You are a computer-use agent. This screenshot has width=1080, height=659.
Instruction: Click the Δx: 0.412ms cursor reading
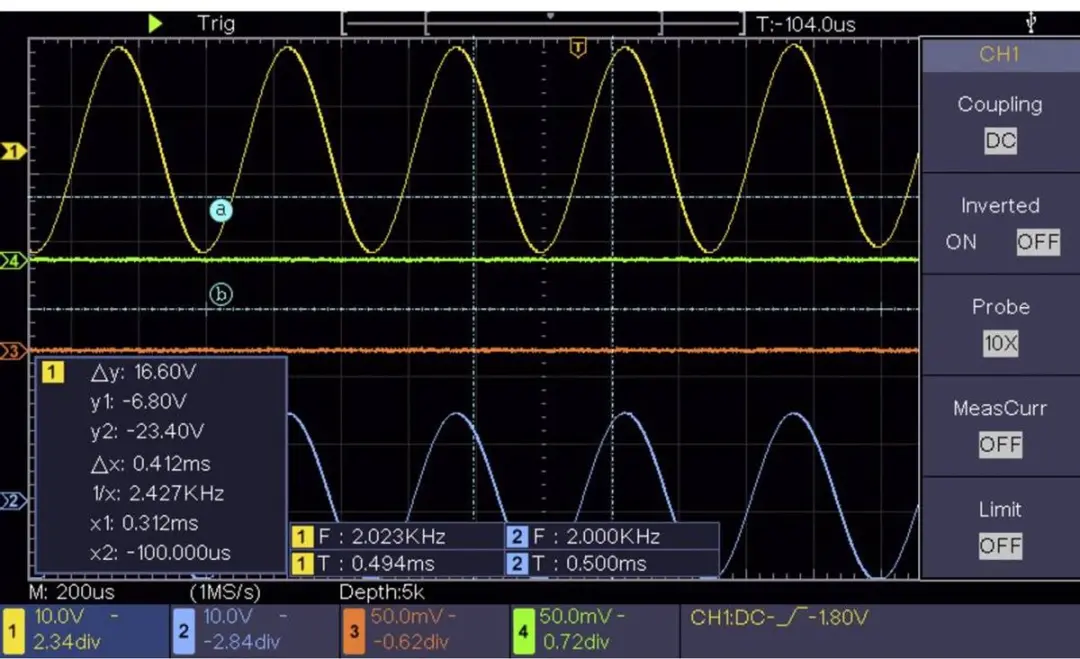pyautogui.click(x=151, y=464)
